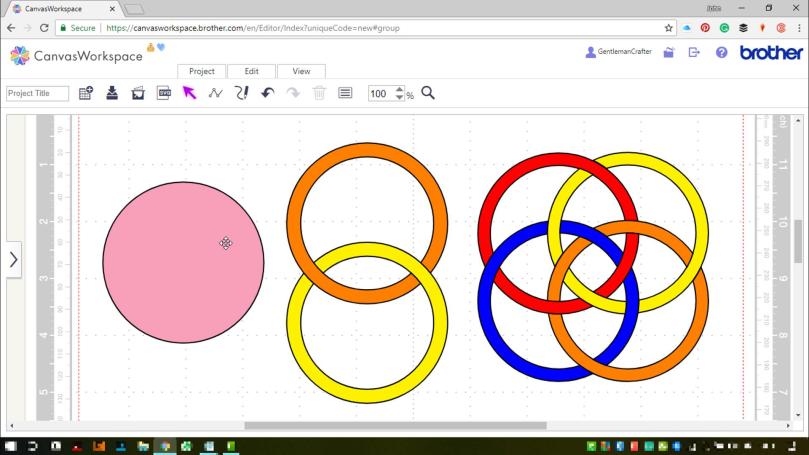Click the magnifying glass zoom icon
The image size is (809, 455).
click(x=428, y=93)
